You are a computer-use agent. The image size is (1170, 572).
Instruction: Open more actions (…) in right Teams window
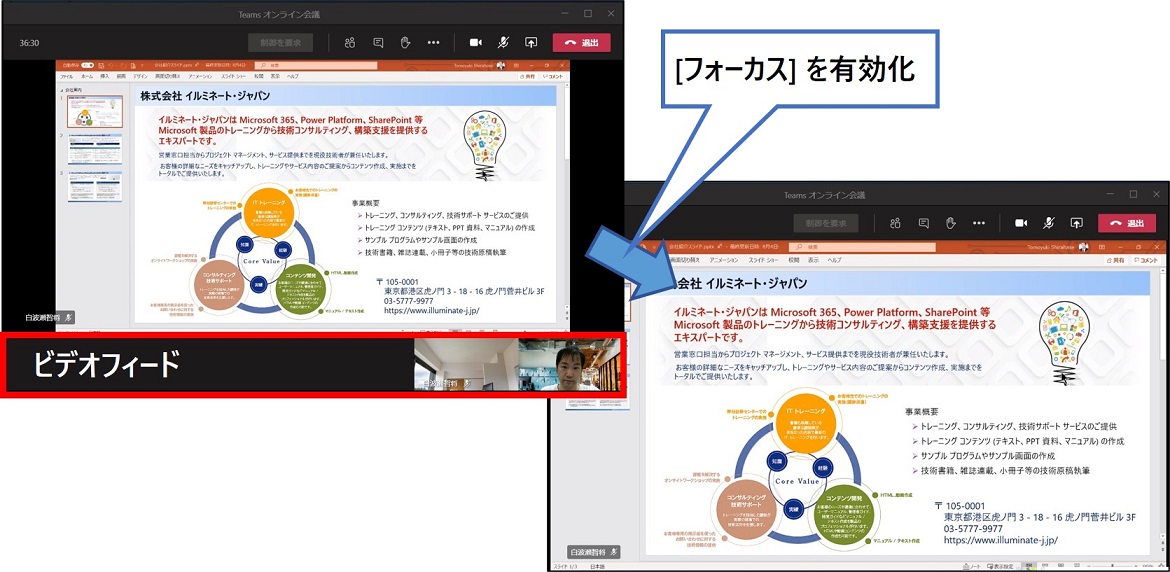979,223
